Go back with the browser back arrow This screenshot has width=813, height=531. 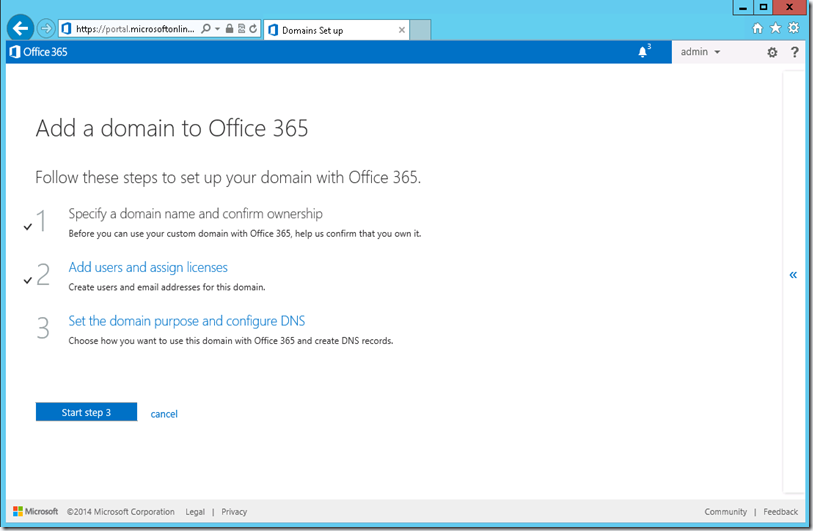[x=20, y=28]
